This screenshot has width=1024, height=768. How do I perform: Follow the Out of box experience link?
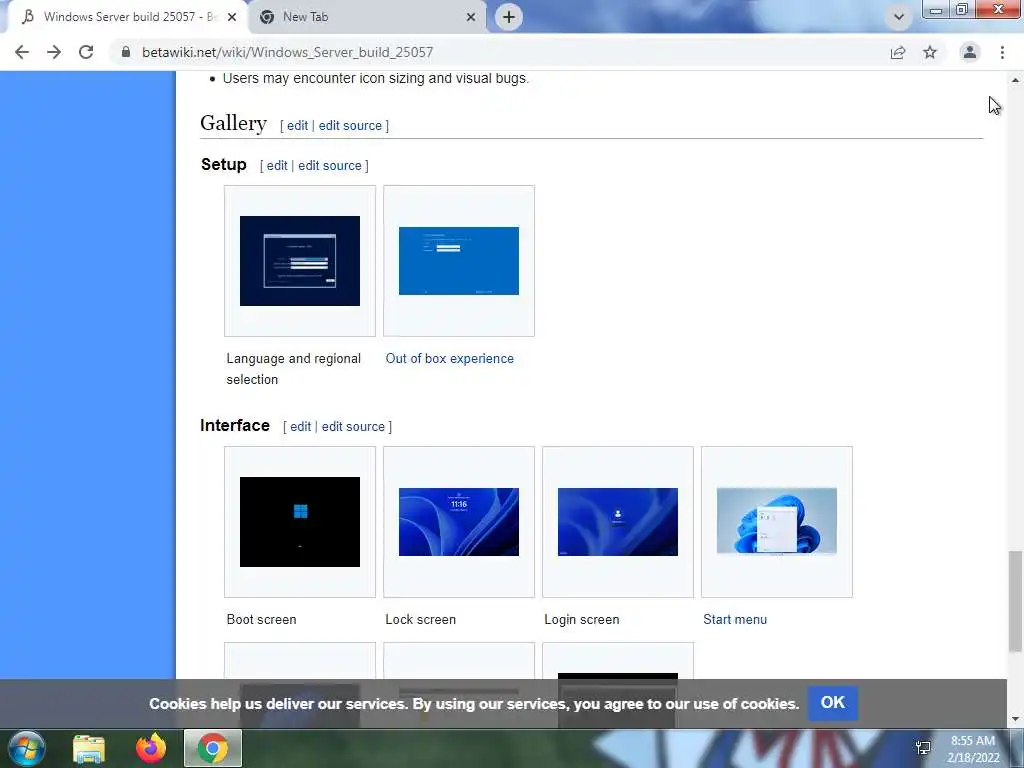click(449, 359)
